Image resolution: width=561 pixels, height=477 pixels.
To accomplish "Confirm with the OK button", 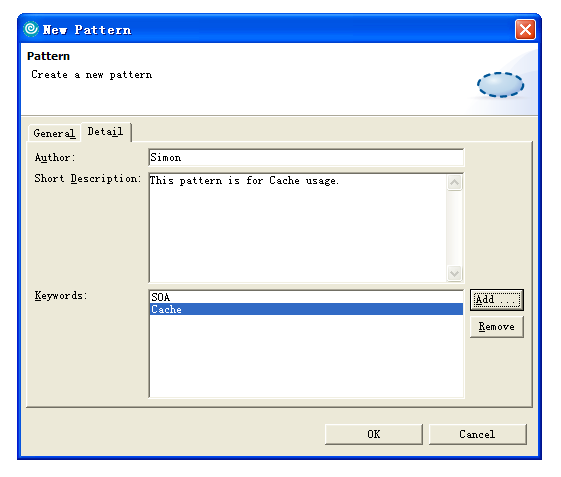I will (374, 434).
